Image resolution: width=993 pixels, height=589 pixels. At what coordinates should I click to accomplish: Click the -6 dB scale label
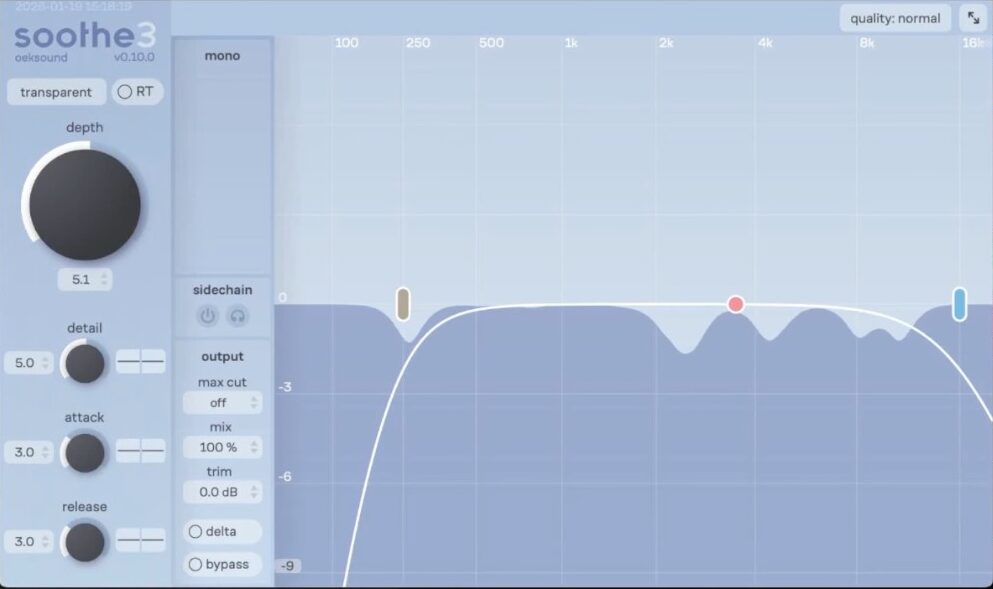coord(286,476)
